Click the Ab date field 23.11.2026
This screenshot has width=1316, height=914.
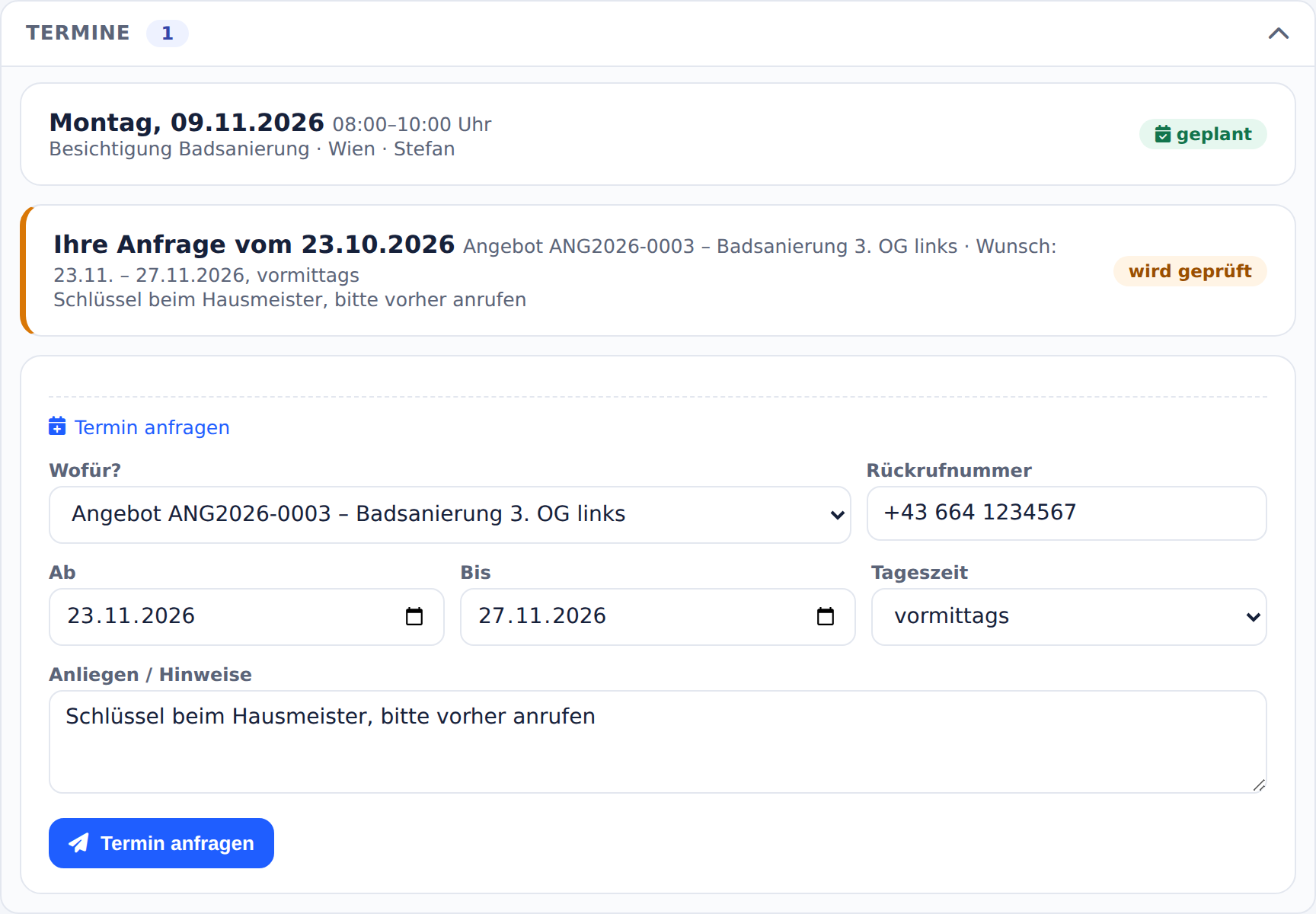click(x=246, y=617)
